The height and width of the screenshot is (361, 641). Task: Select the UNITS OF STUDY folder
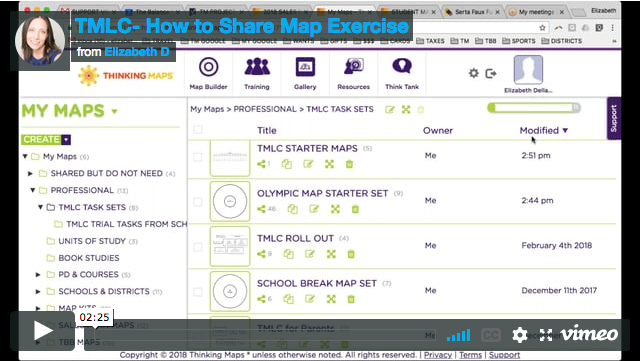[x=92, y=241]
